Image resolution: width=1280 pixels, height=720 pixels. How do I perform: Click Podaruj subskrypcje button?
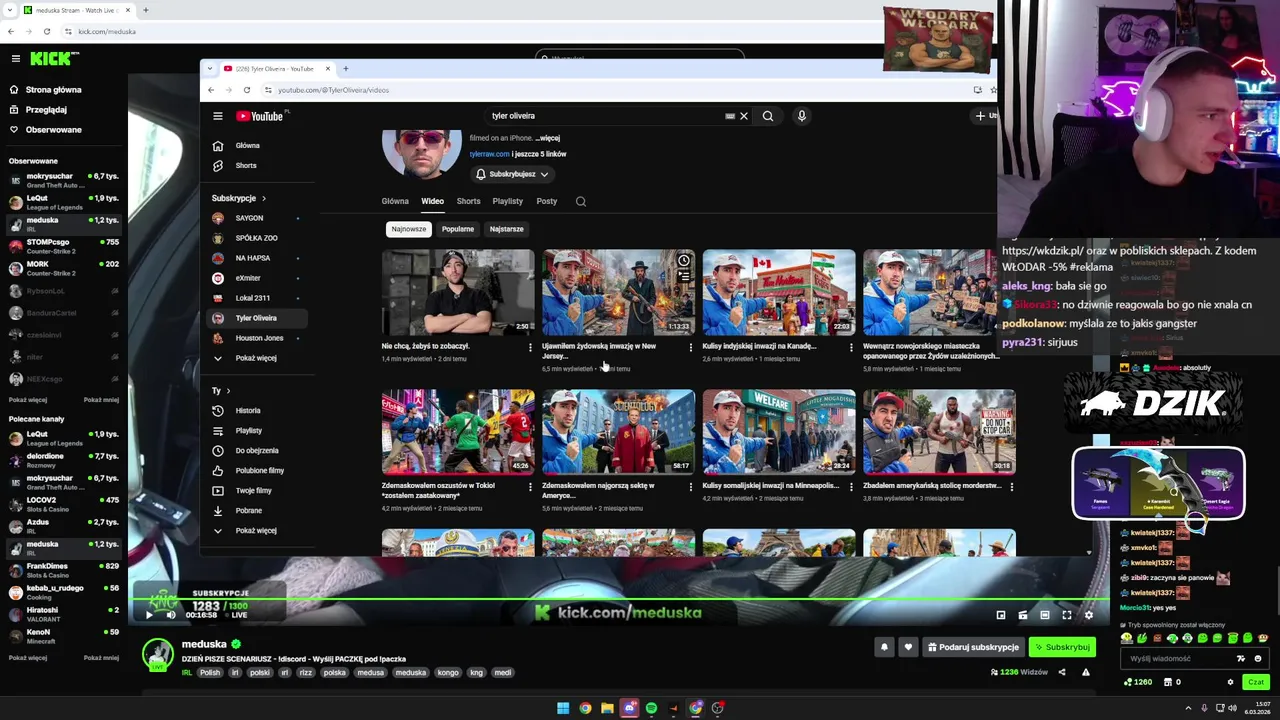click(973, 647)
